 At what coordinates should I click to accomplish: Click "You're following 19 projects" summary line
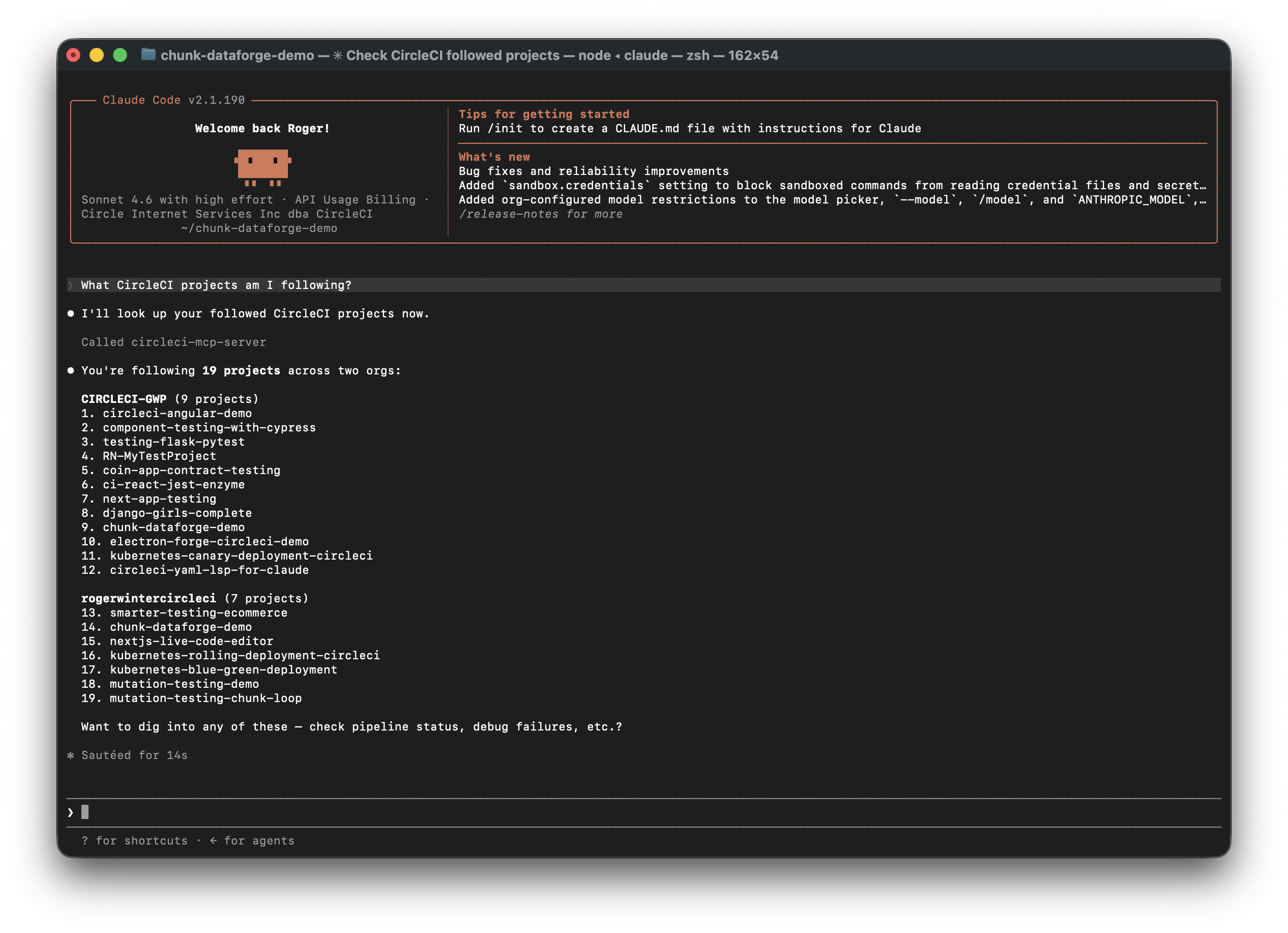[x=241, y=370]
